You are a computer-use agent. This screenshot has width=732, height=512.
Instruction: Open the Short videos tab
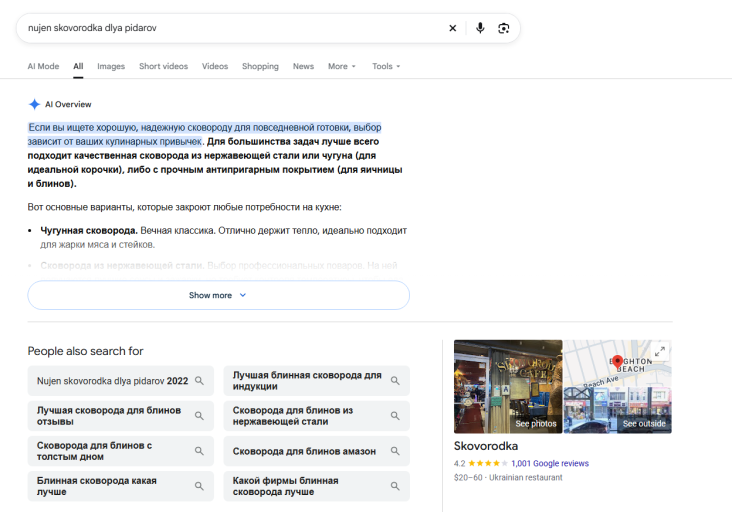(163, 66)
